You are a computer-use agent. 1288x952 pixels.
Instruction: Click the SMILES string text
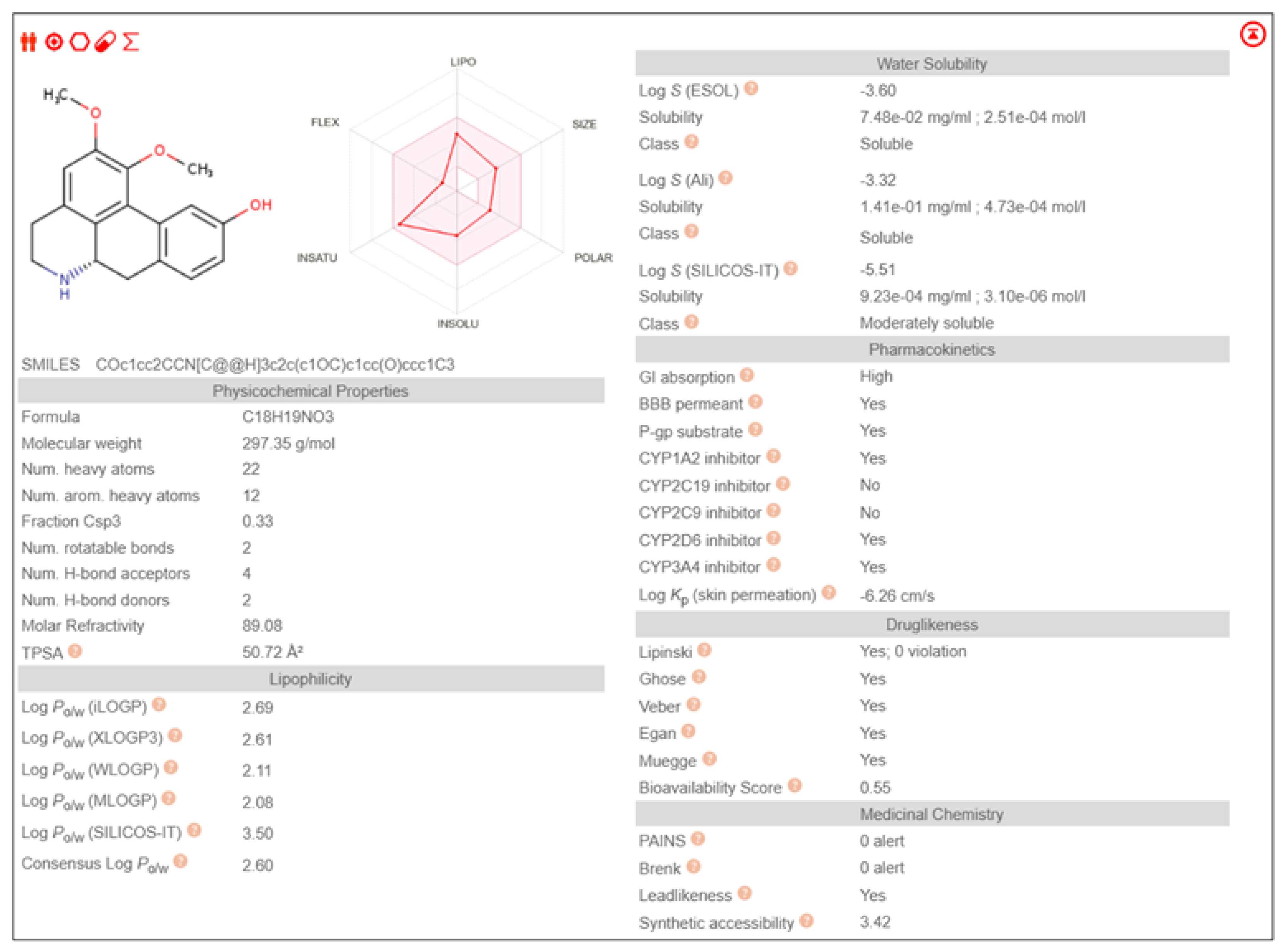[275, 365]
